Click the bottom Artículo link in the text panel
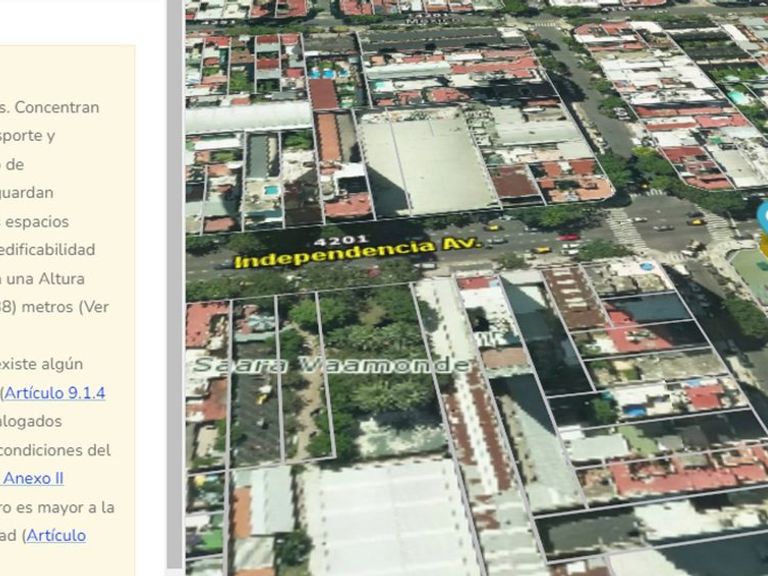Image resolution: width=768 pixels, height=576 pixels. pyautogui.click(x=56, y=535)
